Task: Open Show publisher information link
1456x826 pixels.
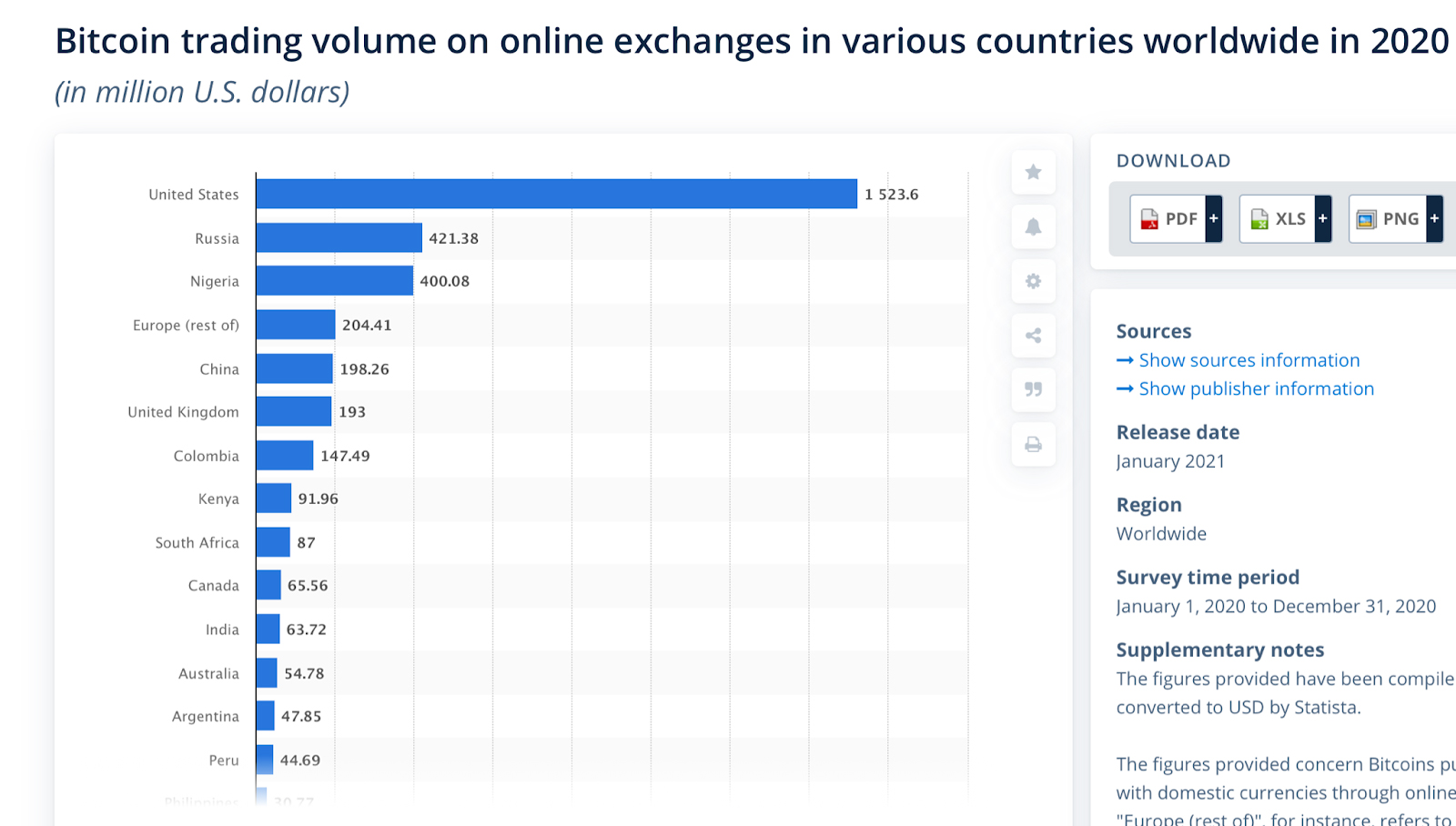Action: pos(1256,388)
